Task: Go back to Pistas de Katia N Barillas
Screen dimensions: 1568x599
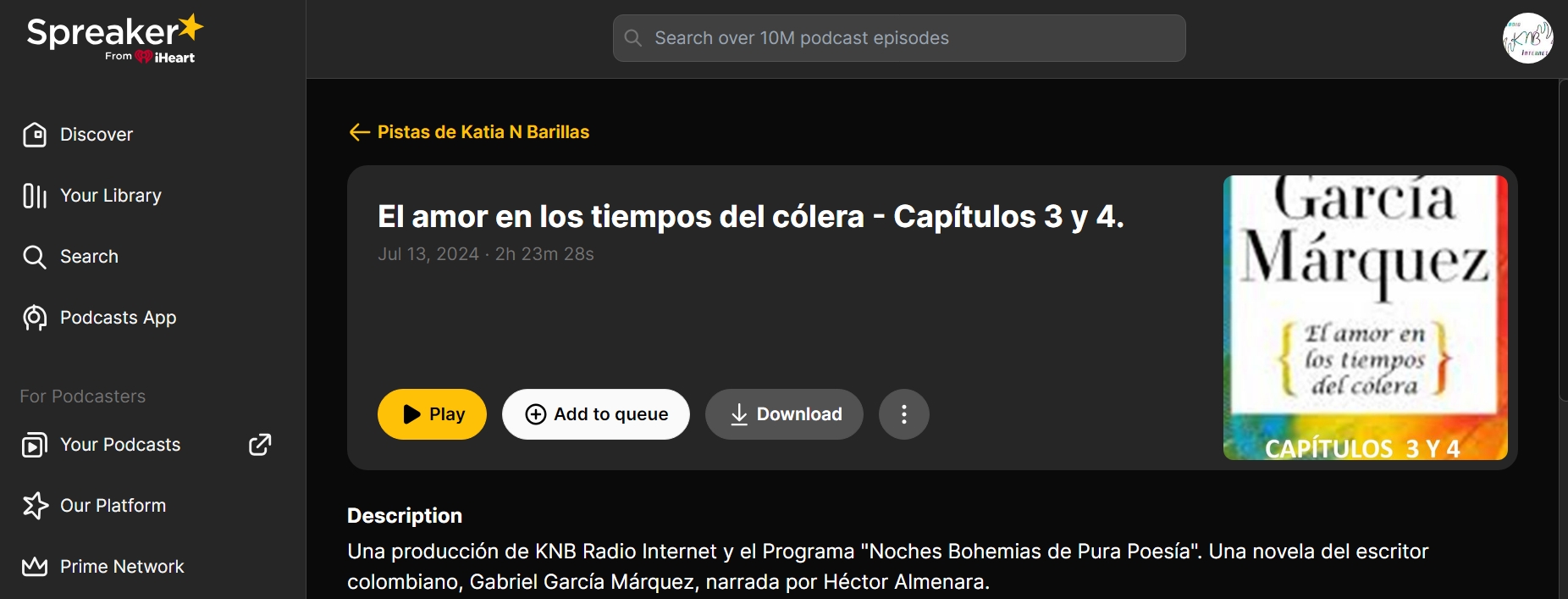Action: coord(483,132)
